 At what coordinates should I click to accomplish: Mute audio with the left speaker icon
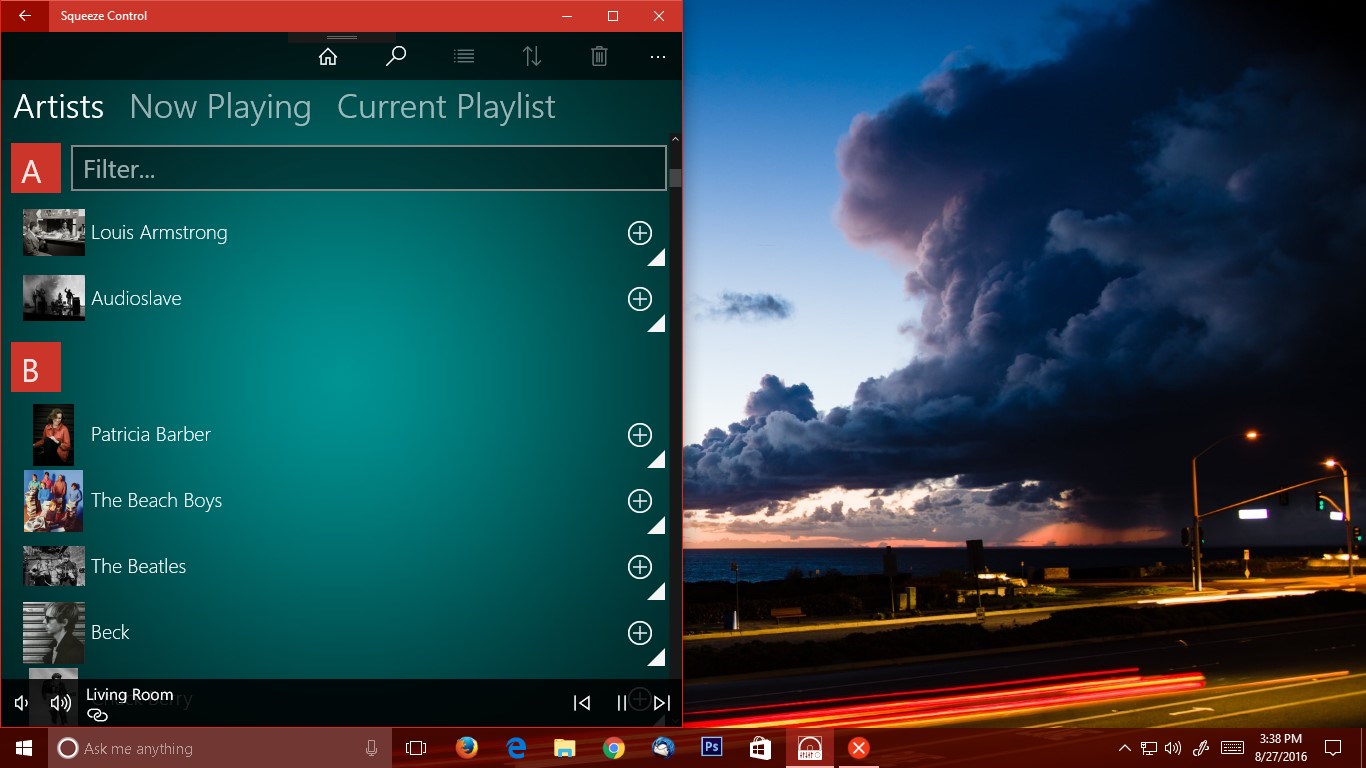(20, 702)
